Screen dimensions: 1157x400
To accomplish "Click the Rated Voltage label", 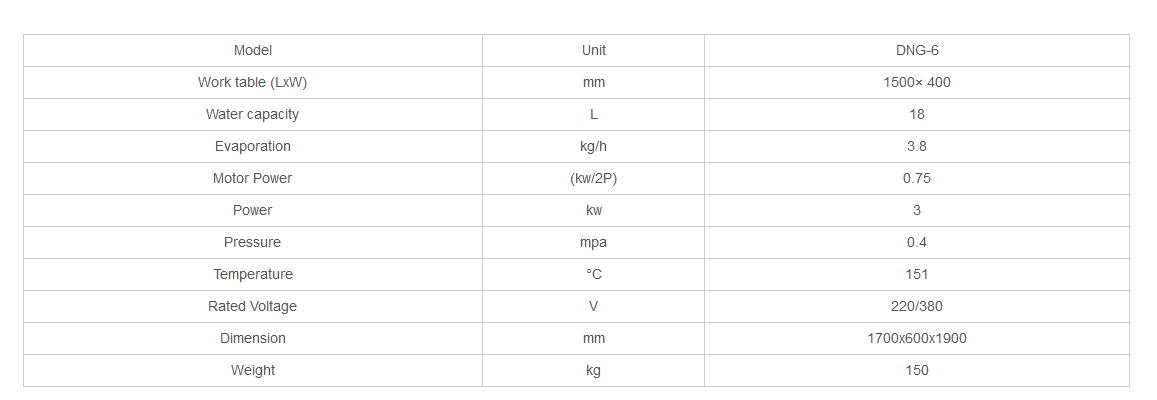I will click(x=253, y=307).
